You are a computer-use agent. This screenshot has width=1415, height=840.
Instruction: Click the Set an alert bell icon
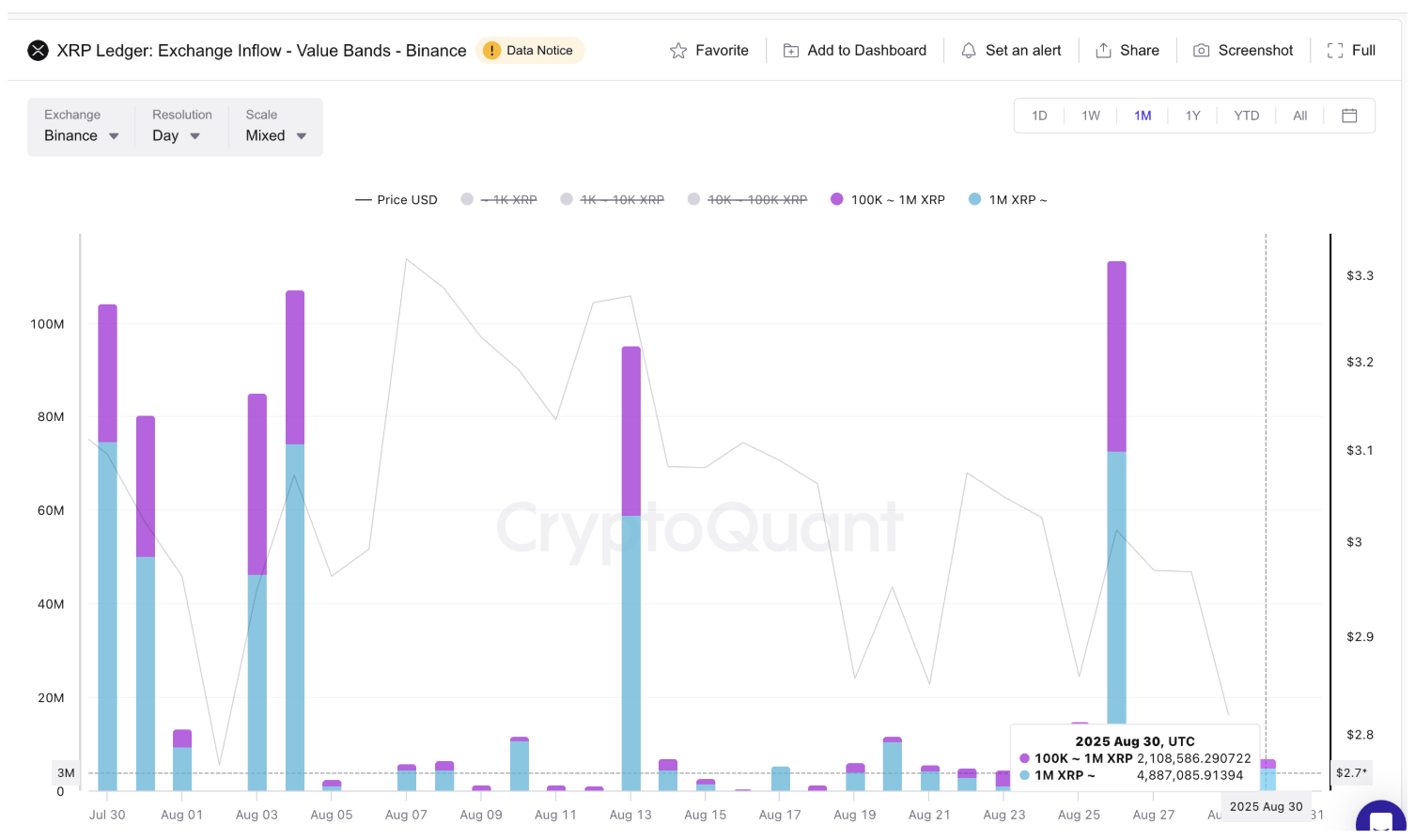pos(969,51)
